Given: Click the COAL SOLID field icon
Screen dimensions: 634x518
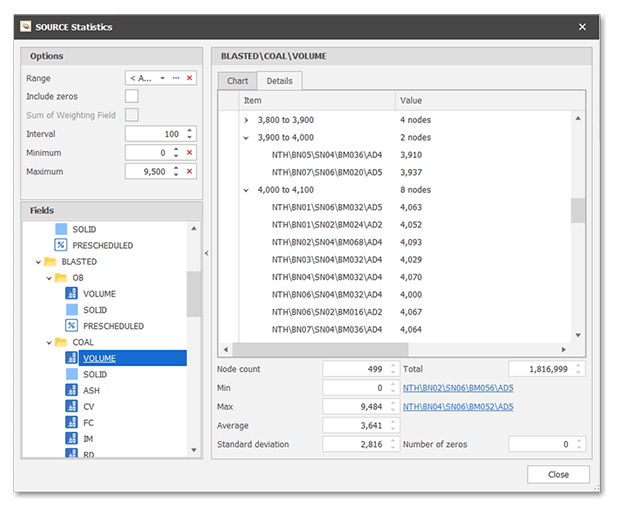Looking at the screenshot, I should click(72, 374).
